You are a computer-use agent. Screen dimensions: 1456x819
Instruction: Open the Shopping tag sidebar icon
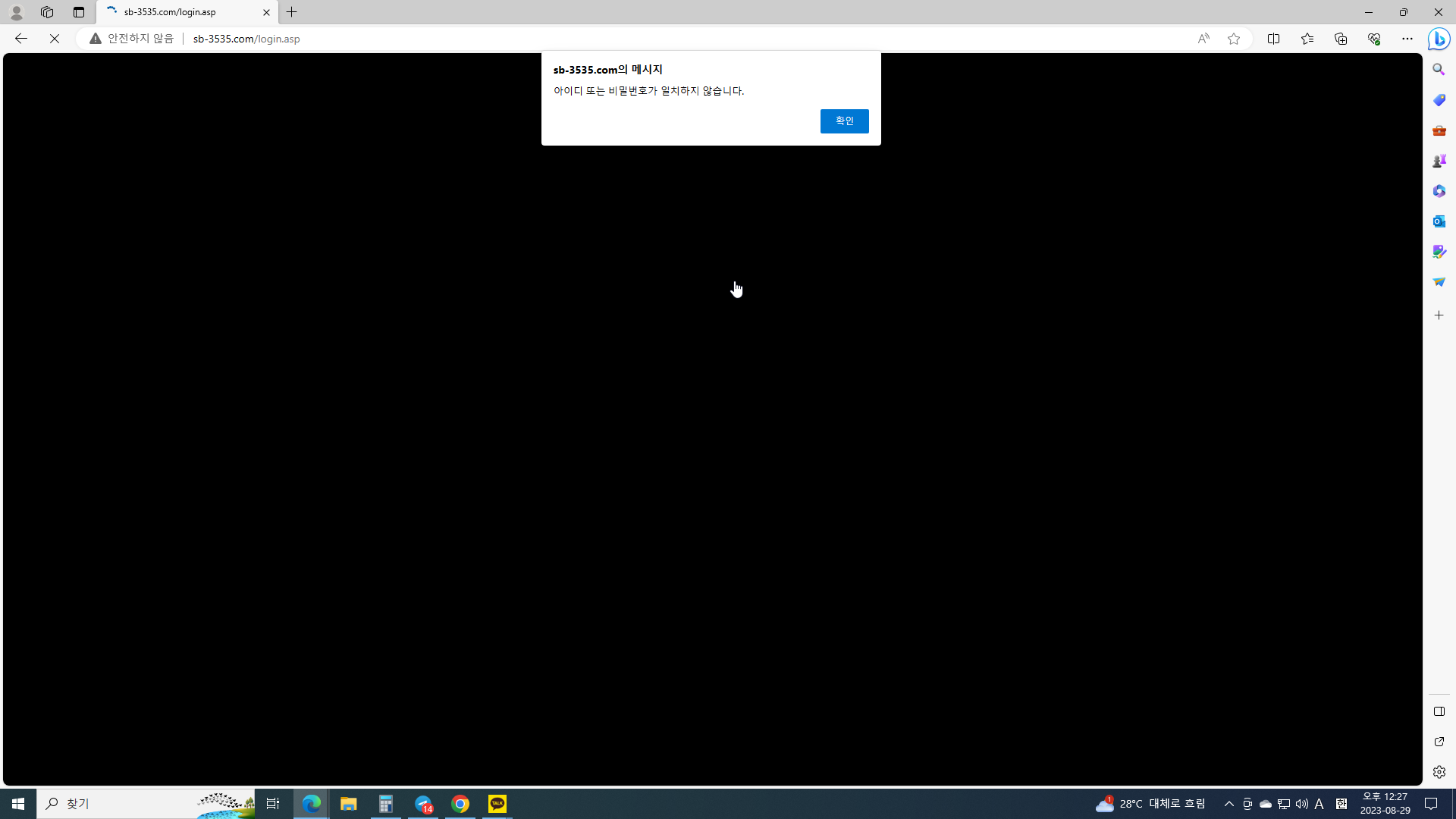[1439, 100]
